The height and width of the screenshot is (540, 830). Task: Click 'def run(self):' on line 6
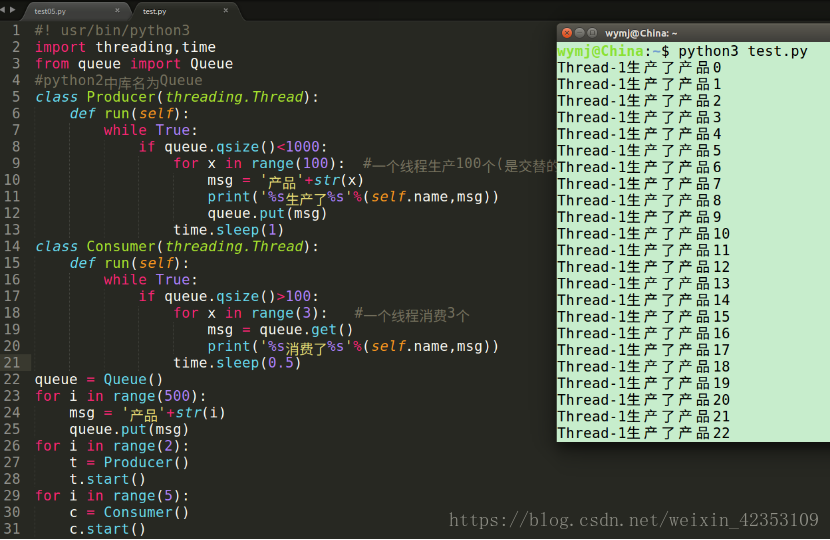pyautogui.click(x=129, y=114)
